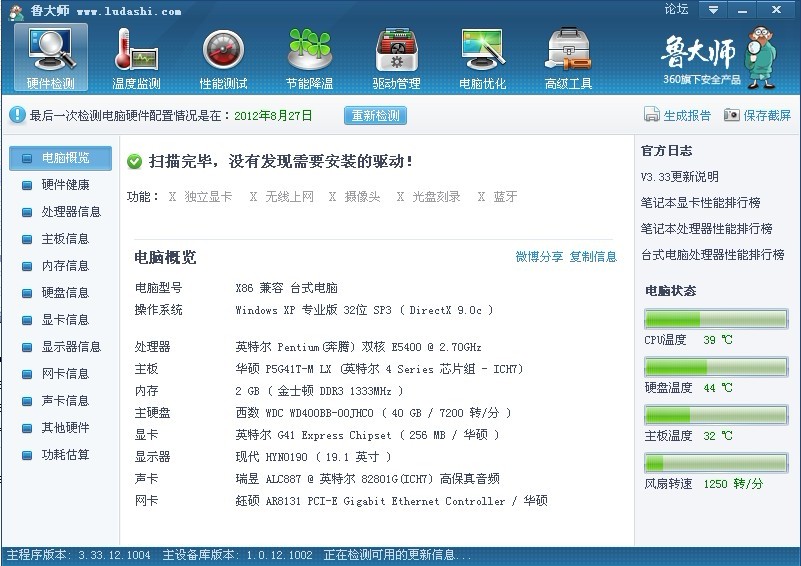Click the monitor value 现代 HYN0190
The height and width of the screenshot is (566, 801).
coord(313,457)
